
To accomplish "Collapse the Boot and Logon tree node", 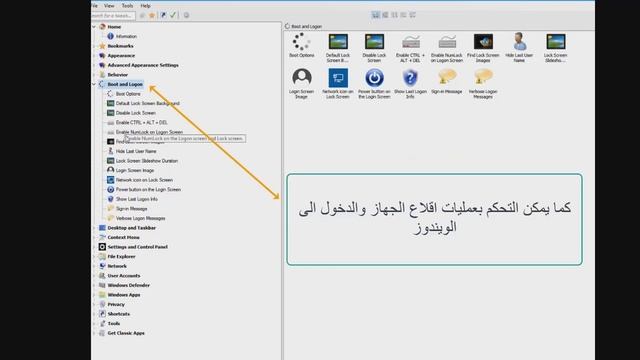I will (x=94, y=84).
